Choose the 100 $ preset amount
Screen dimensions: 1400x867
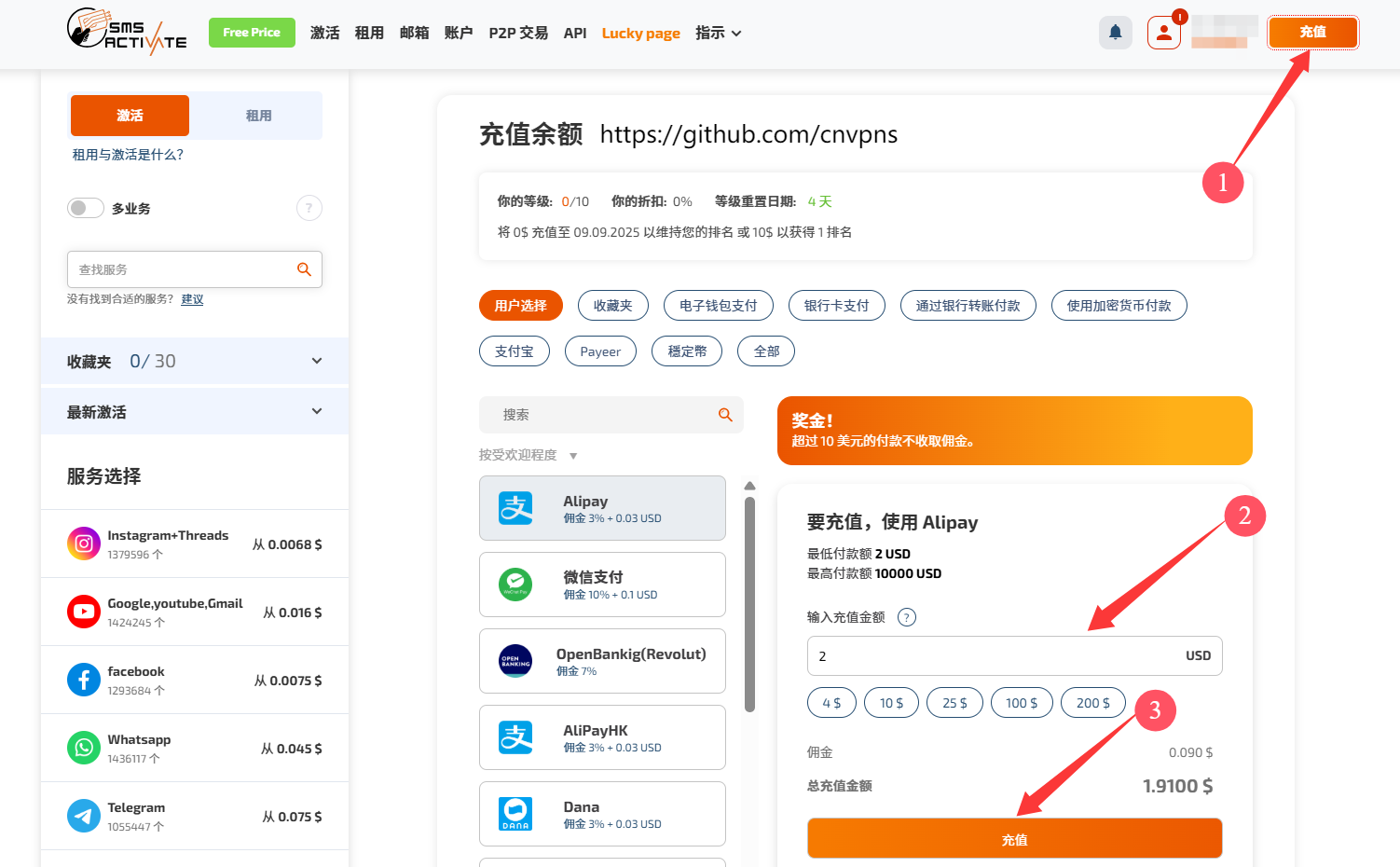coord(1022,703)
